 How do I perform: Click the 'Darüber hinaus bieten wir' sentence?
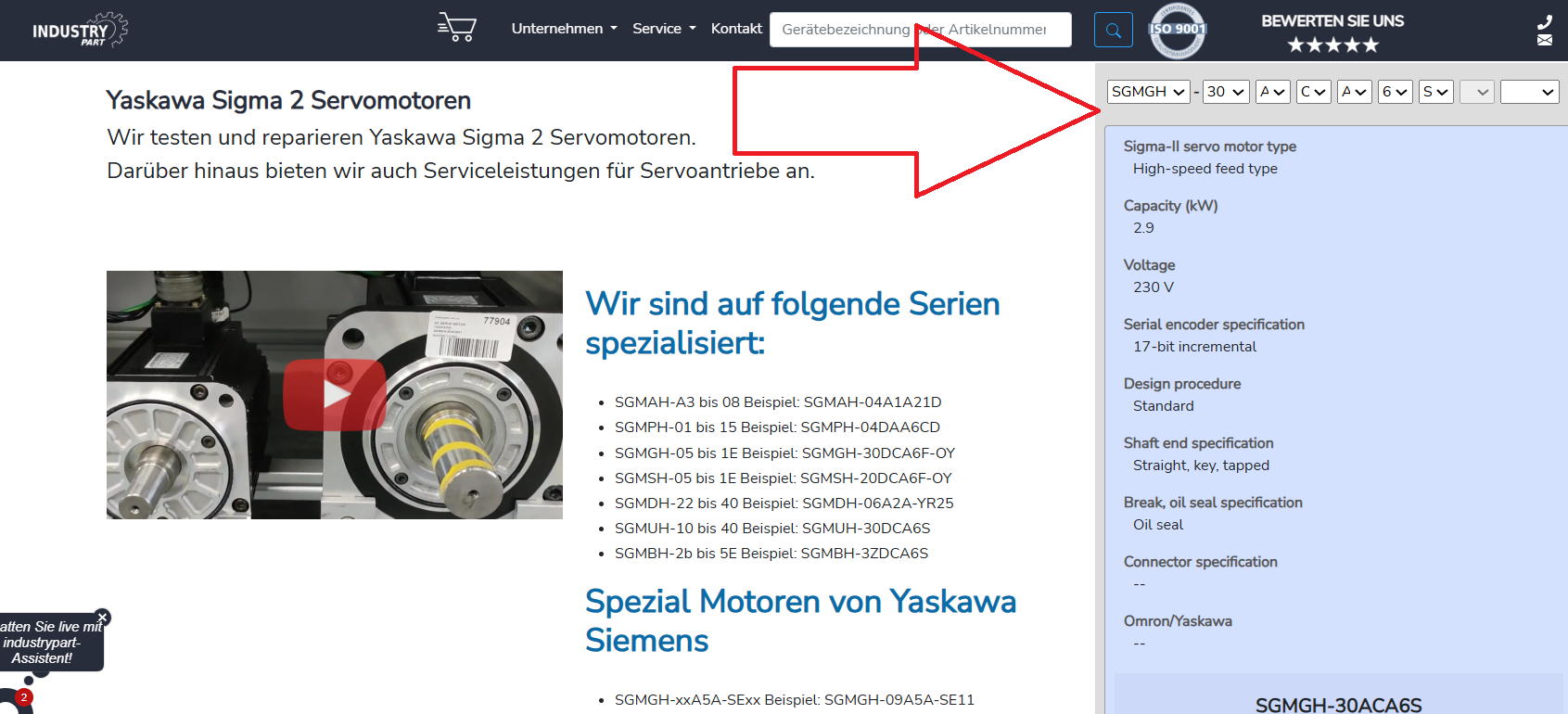pyautogui.click(x=461, y=171)
